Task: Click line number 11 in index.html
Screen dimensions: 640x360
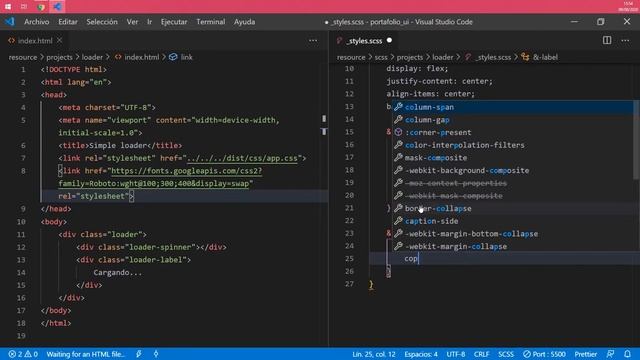Action: click(x=22, y=234)
